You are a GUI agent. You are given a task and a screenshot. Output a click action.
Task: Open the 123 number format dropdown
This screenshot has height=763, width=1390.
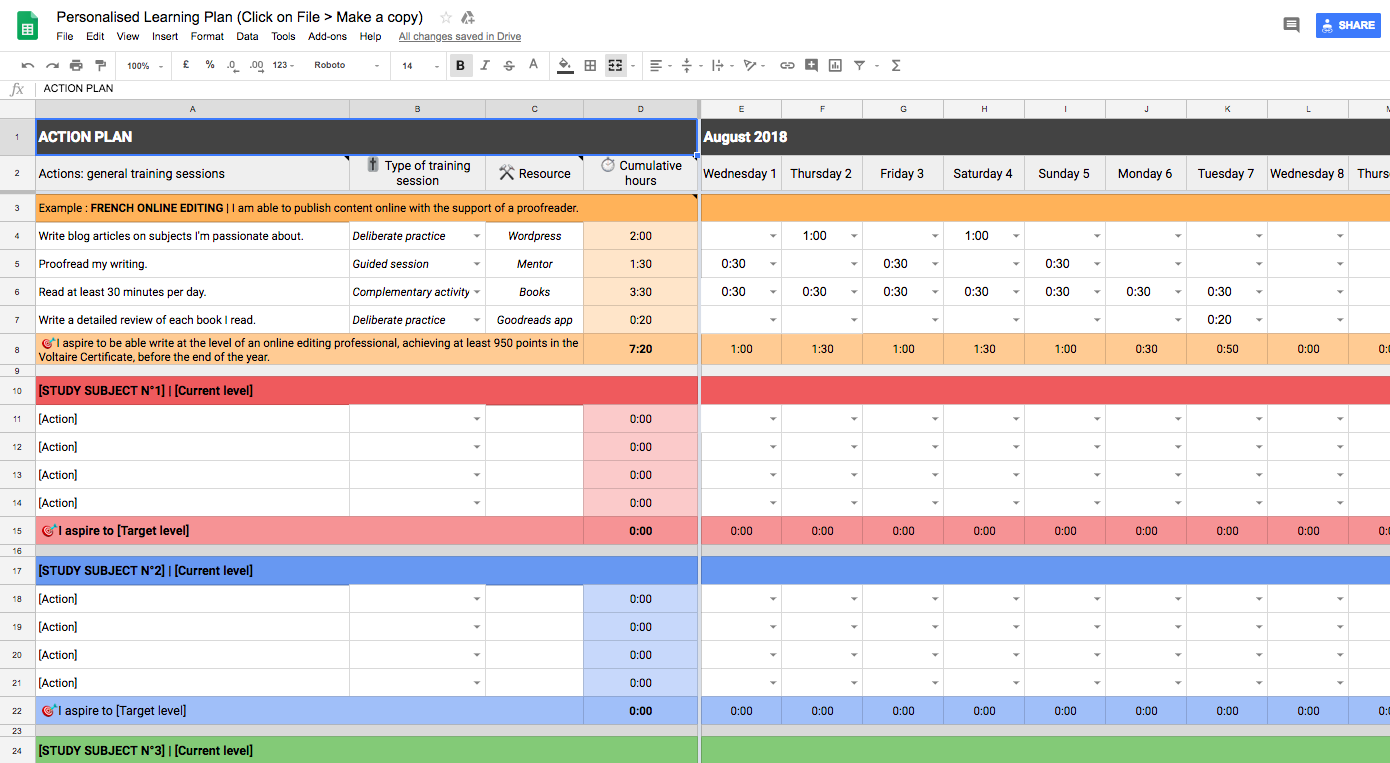[285, 65]
